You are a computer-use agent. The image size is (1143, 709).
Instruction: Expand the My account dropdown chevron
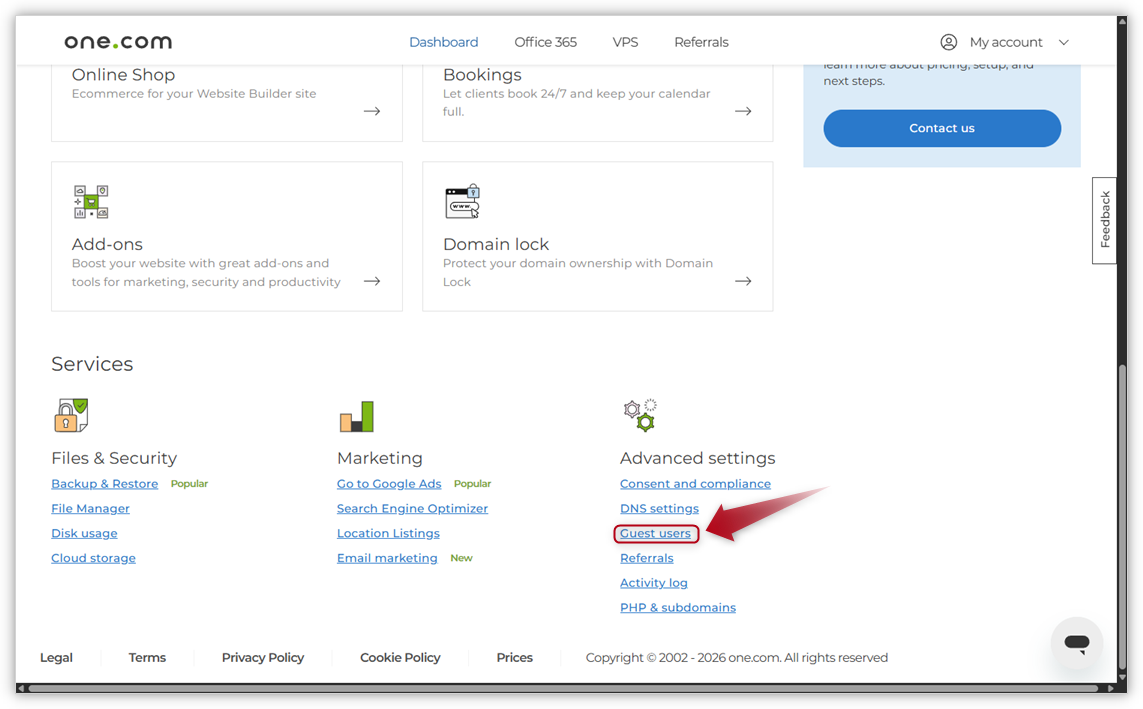1063,42
